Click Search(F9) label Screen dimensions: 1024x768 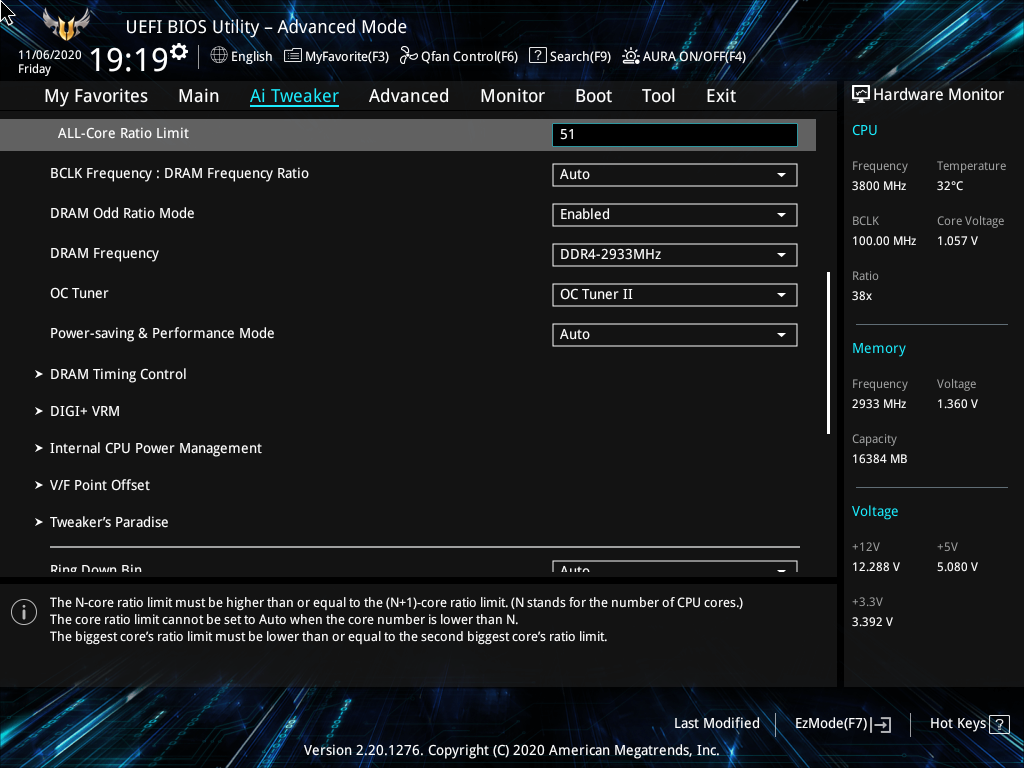point(581,57)
